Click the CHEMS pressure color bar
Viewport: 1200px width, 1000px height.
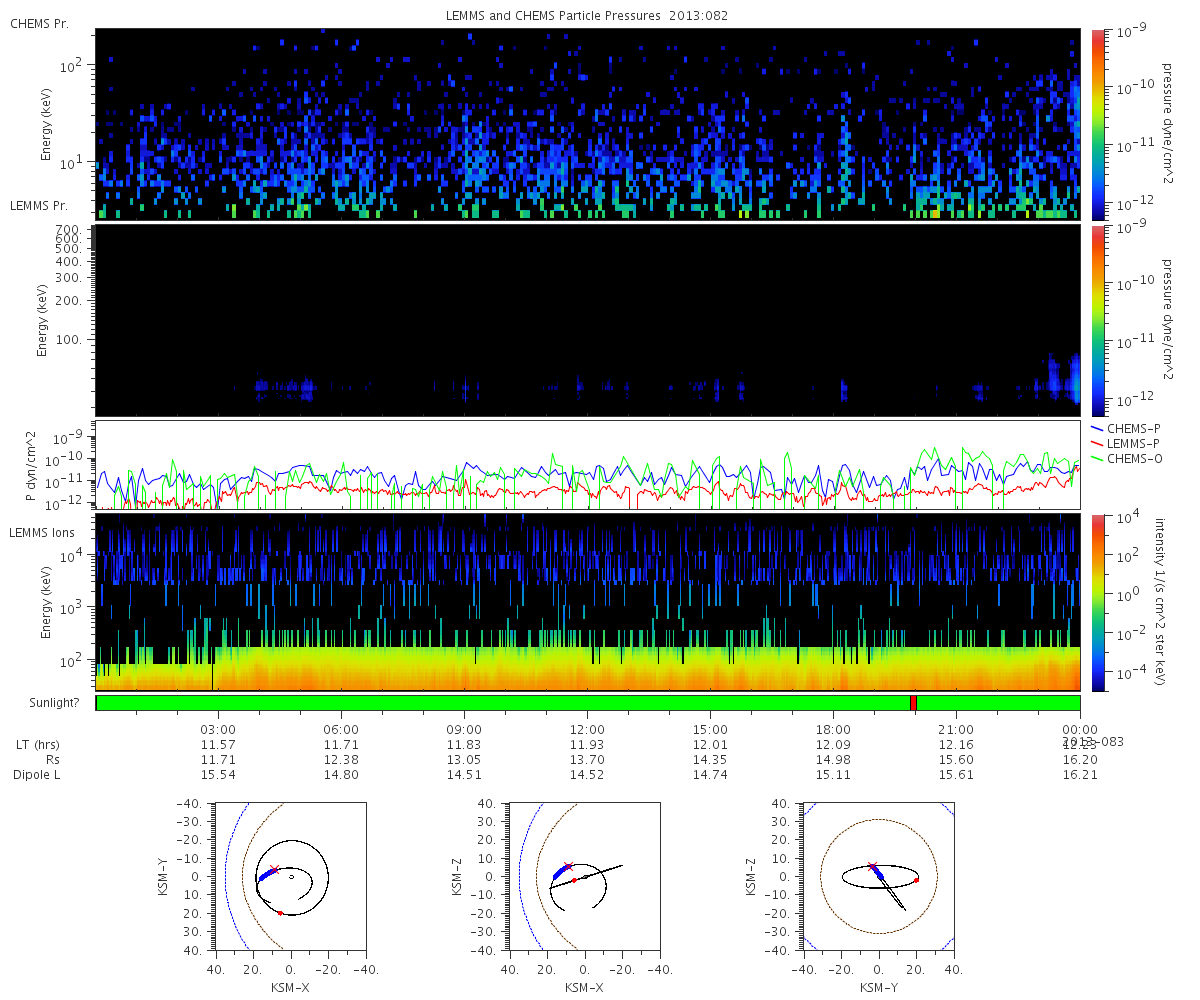coord(1097,124)
